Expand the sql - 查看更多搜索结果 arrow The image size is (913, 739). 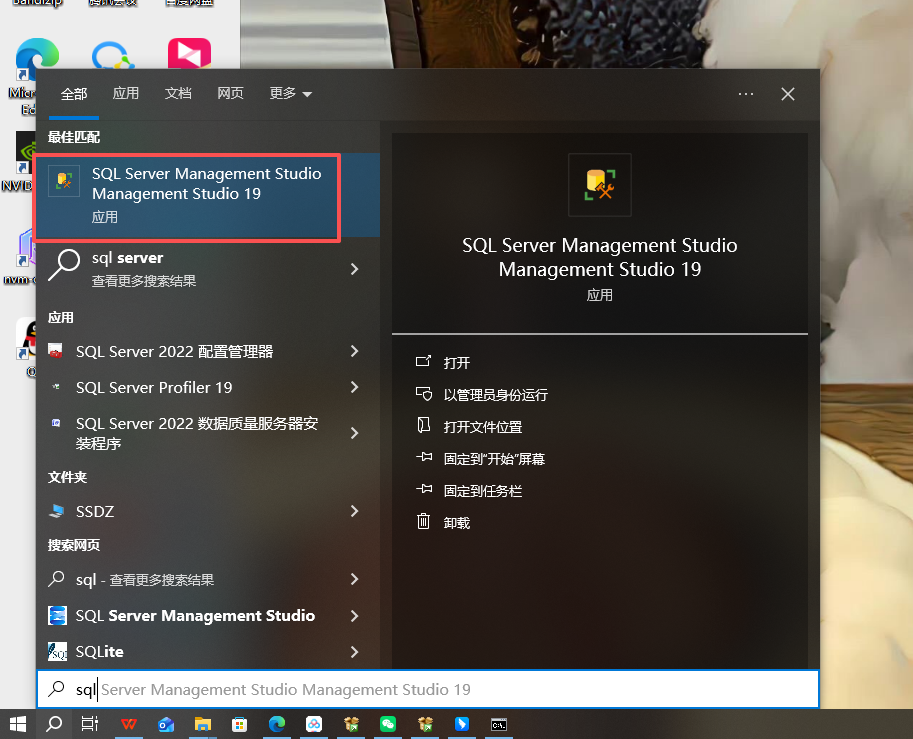pos(355,579)
